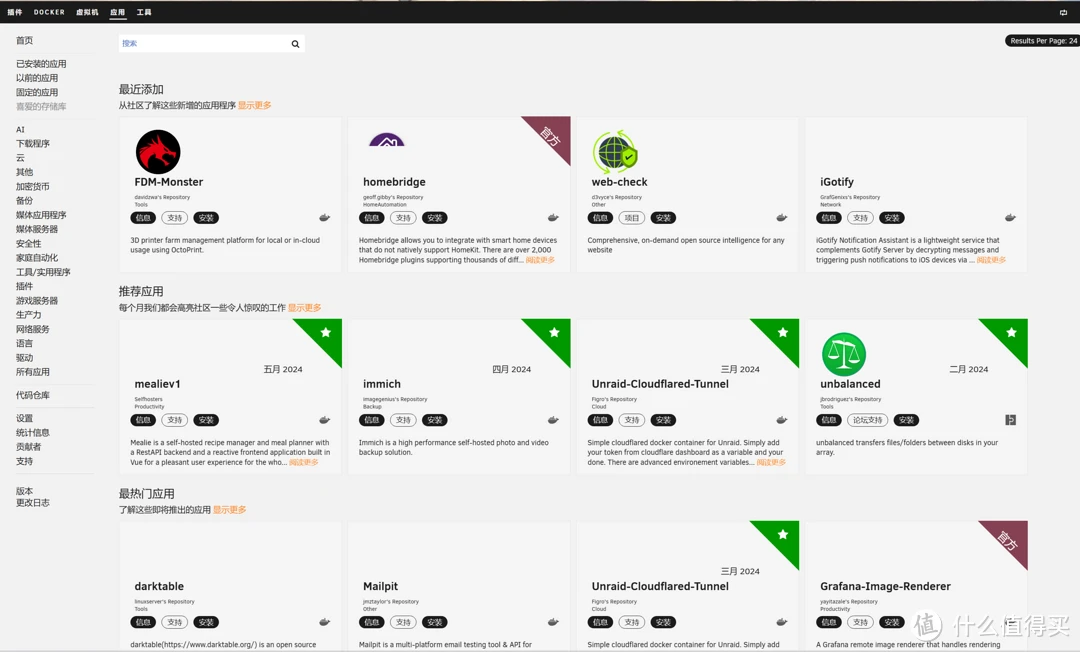Open 以前的应用 in sidebar
Viewport: 1080px width, 652px height.
click(37, 78)
